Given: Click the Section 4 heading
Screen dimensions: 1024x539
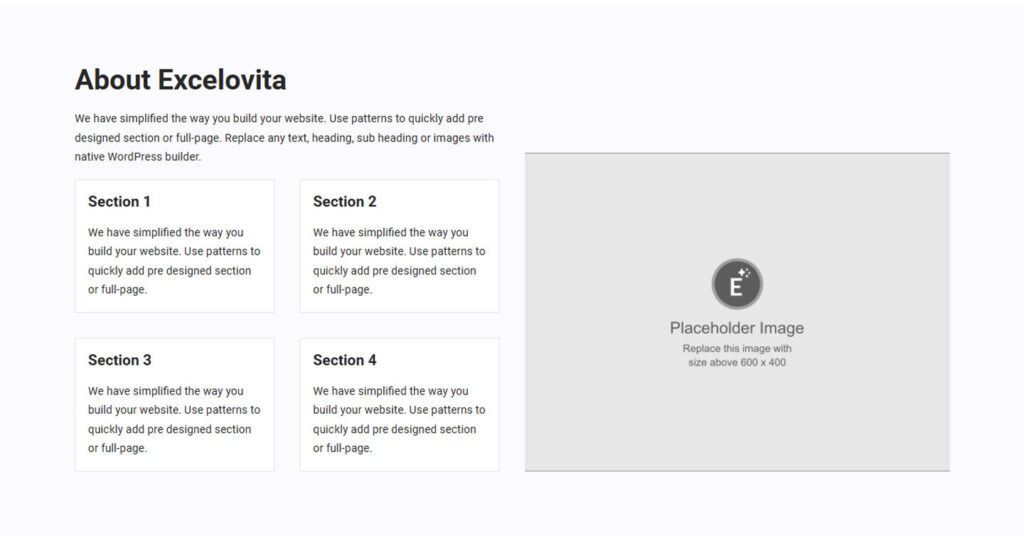Looking at the screenshot, I should pos(345,360).
